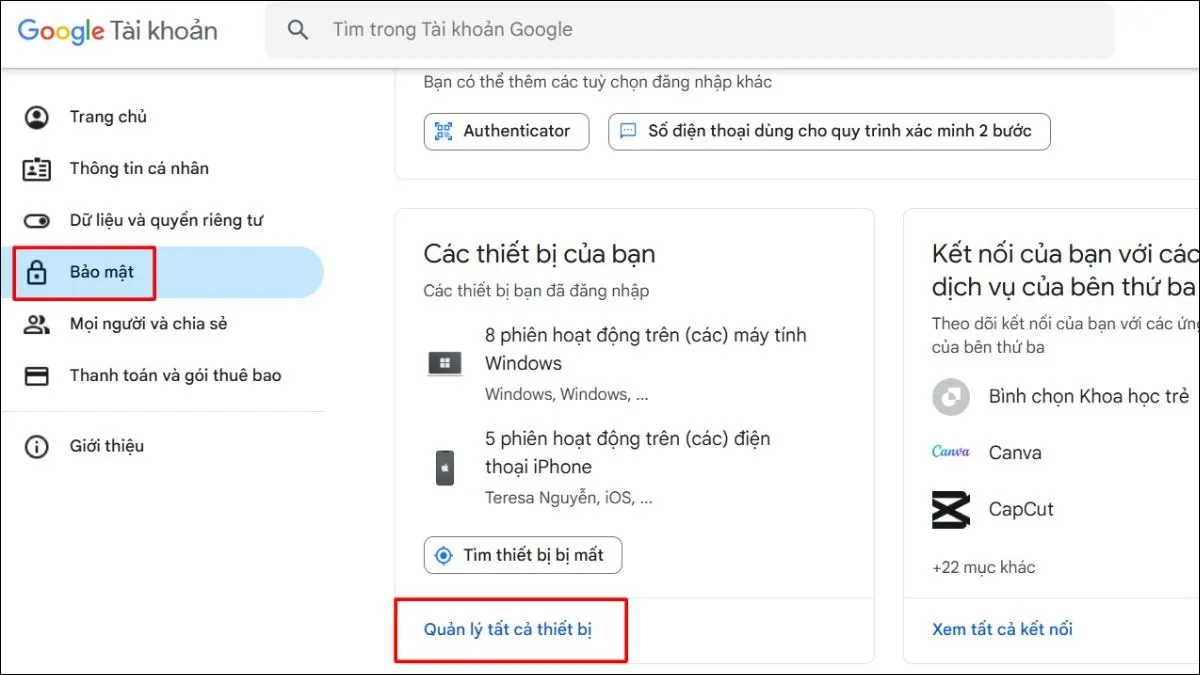Select Bảo mật in sidebar
Image resolution: width=1200 pixels, height=675 pixels.
pos(102,272)
